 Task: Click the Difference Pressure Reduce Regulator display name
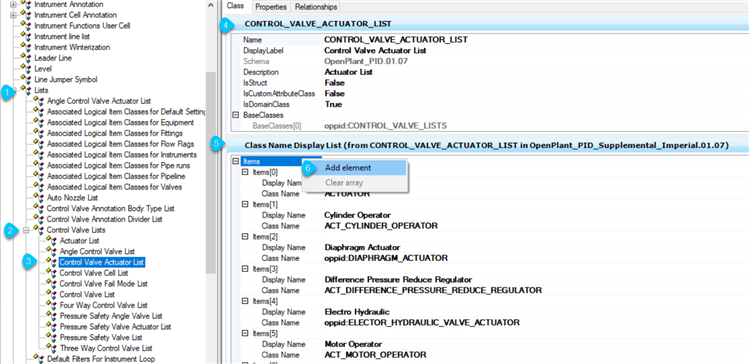click(x=398, y=279)
